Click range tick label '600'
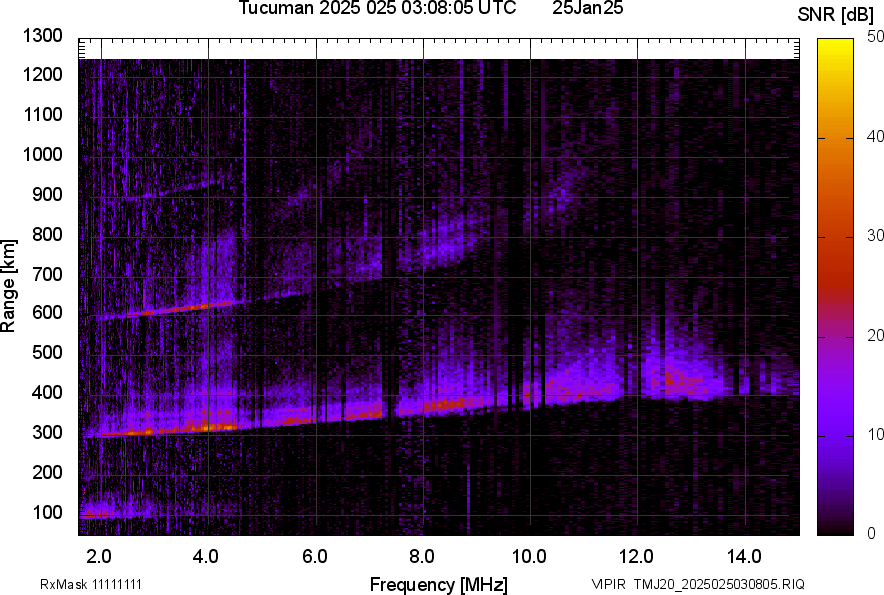The image size is (884, 595). point(47,312)
